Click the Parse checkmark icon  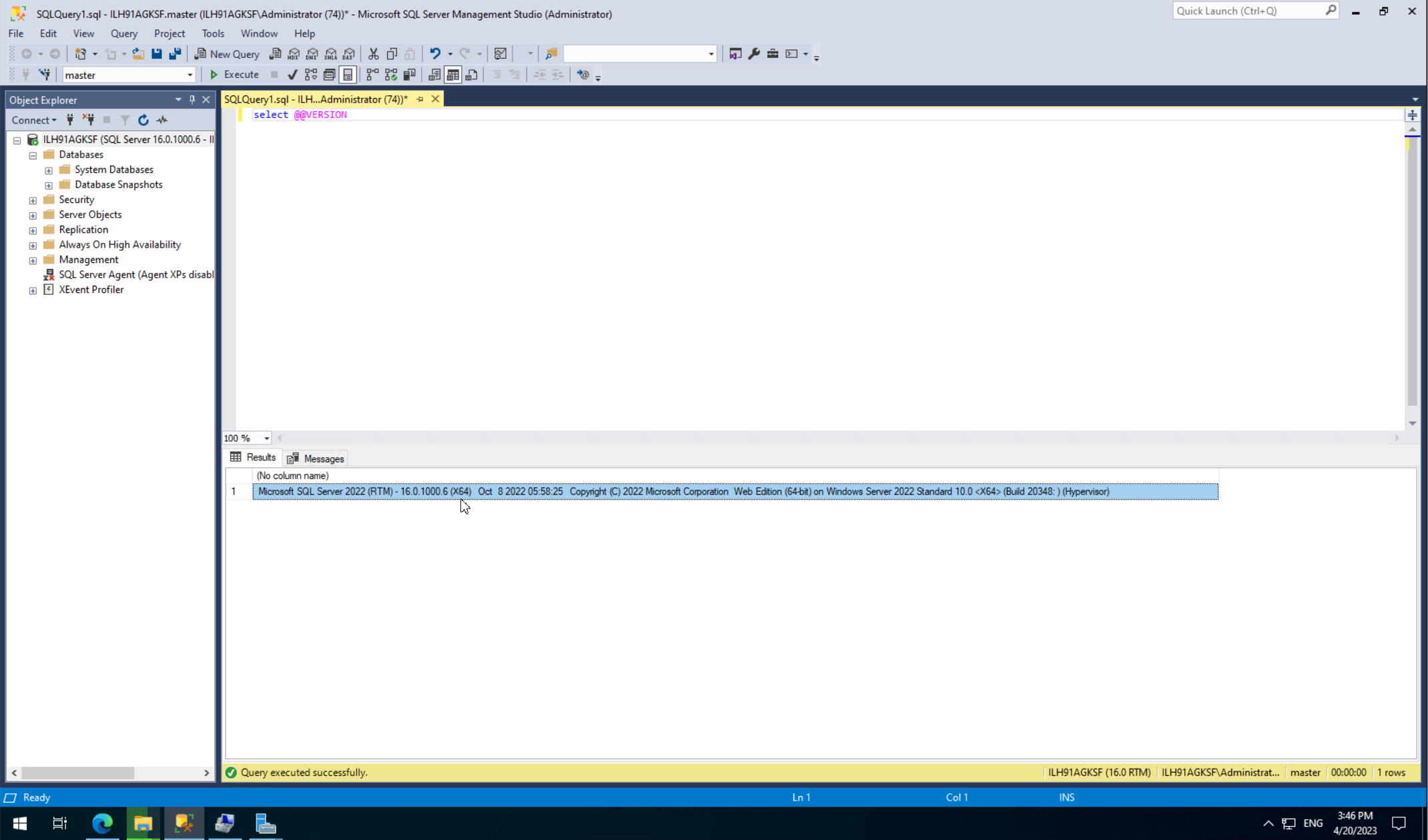click(x=292, y=75)
